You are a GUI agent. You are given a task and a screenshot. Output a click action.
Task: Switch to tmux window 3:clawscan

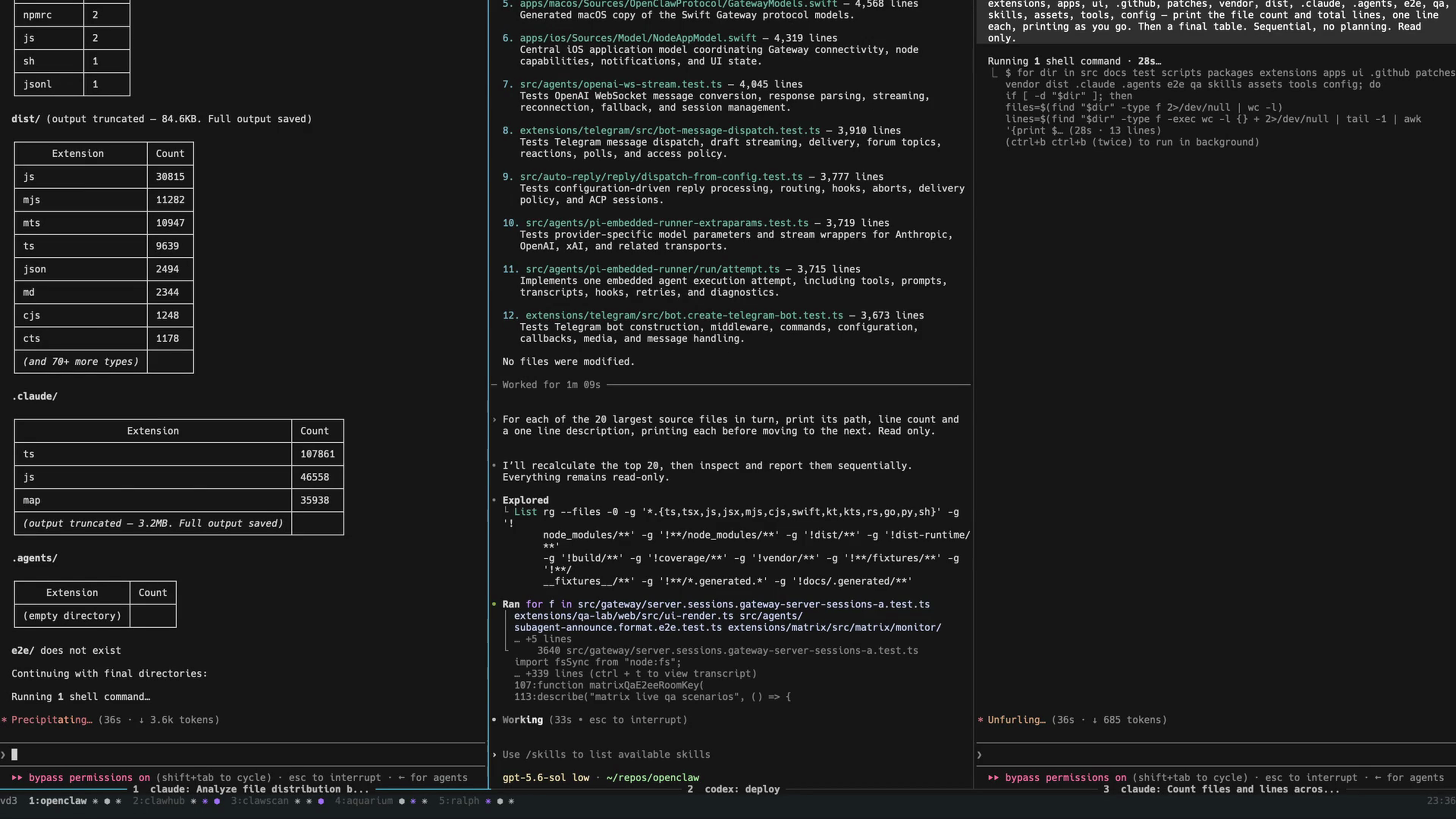point(259,801)
